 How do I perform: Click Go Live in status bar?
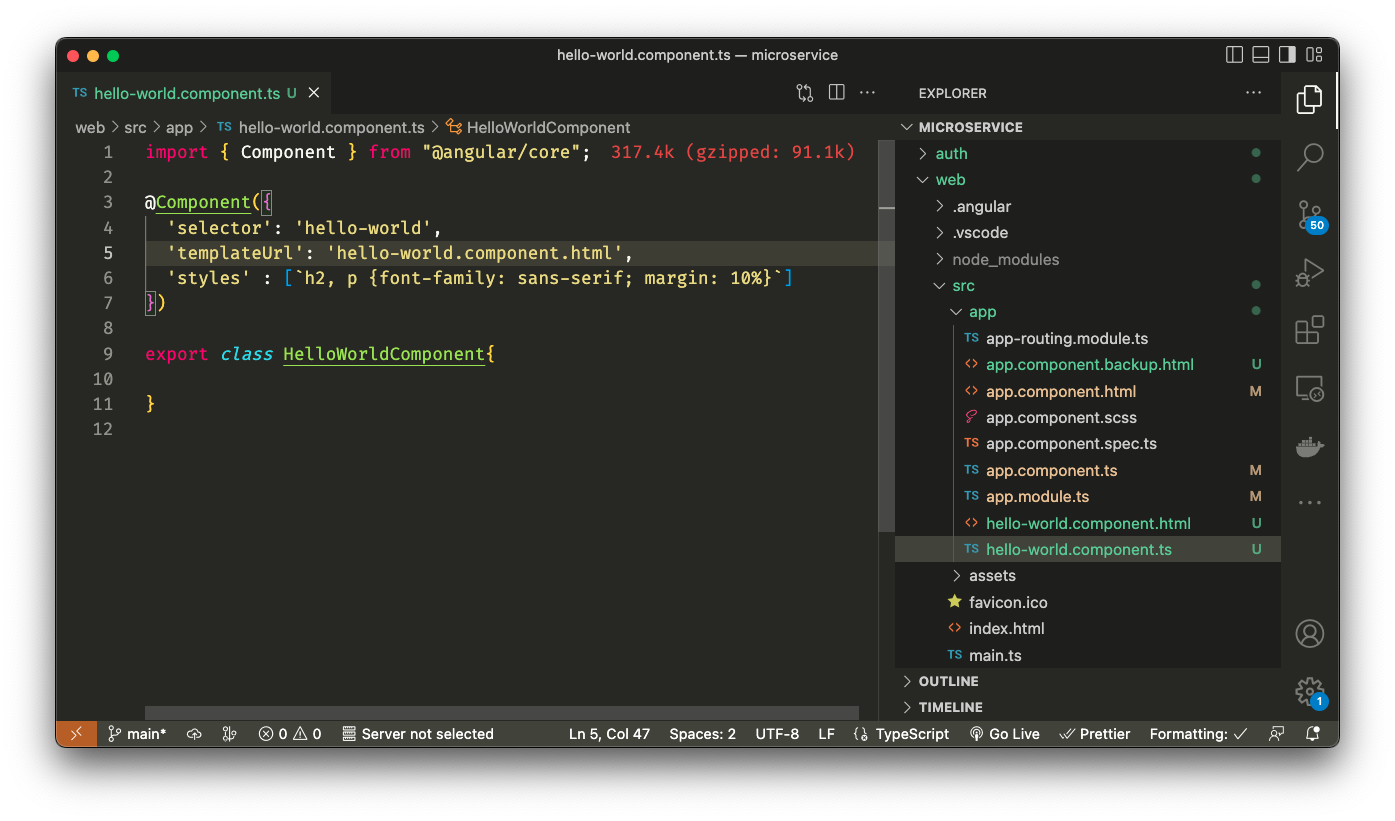point(1004,734)
